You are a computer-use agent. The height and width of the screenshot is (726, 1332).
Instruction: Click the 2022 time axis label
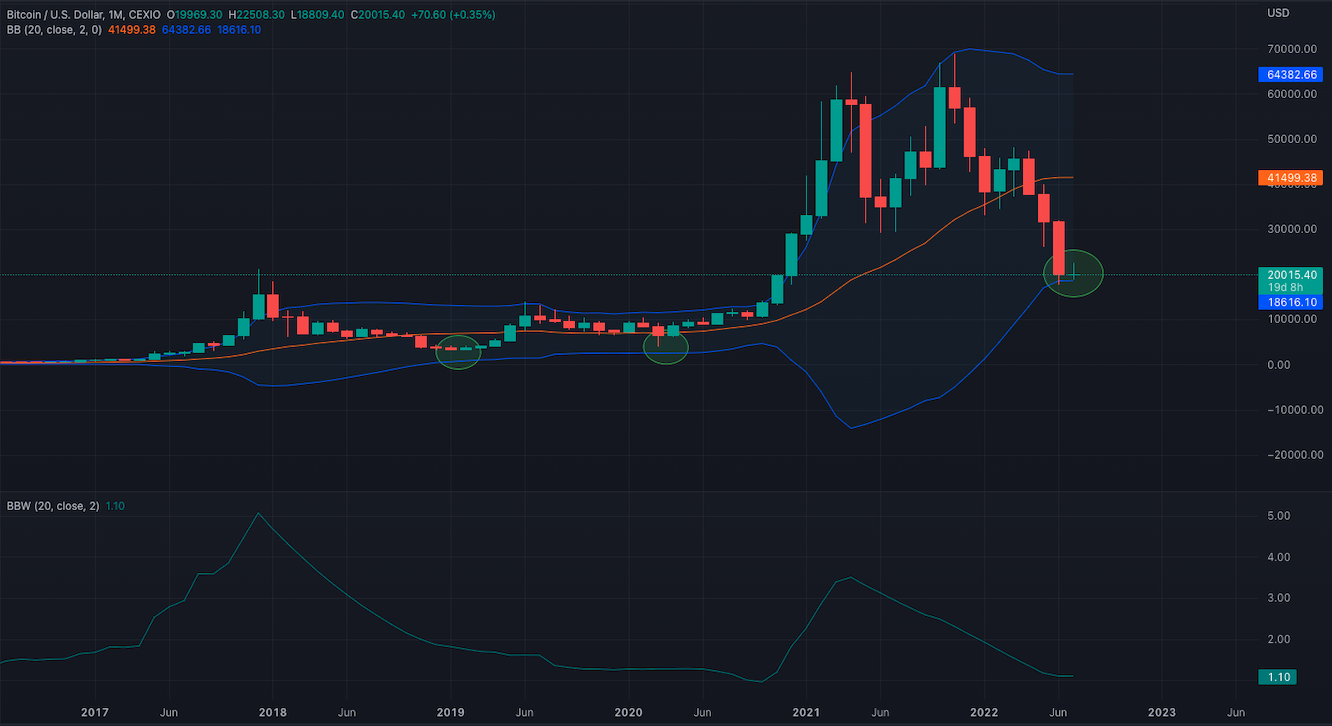tap(984, 712)
